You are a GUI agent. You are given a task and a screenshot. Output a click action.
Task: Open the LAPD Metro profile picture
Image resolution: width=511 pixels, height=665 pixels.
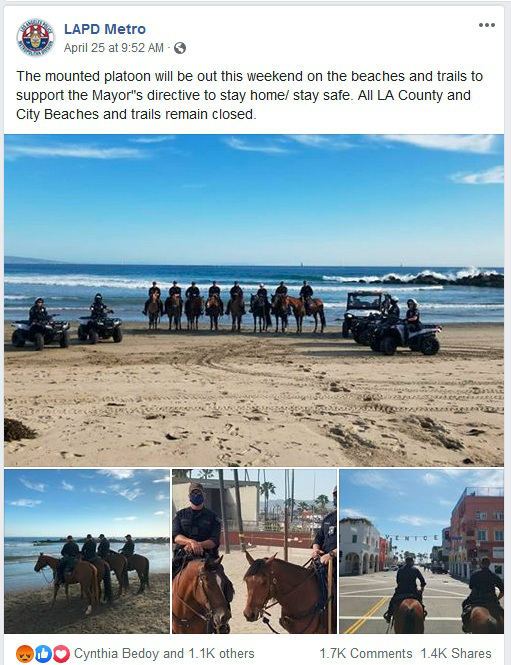point(36,37)
